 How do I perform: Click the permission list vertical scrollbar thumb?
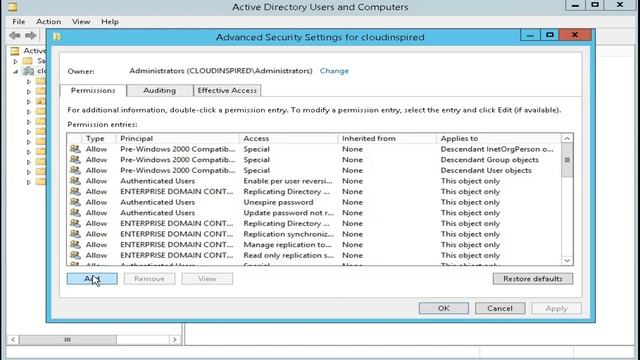[567, 160]
